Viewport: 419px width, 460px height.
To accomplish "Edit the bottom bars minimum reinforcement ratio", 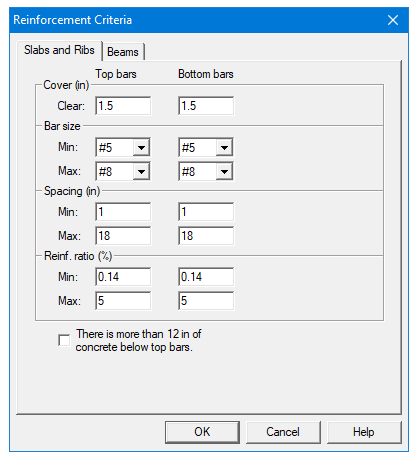I will 206,277.
